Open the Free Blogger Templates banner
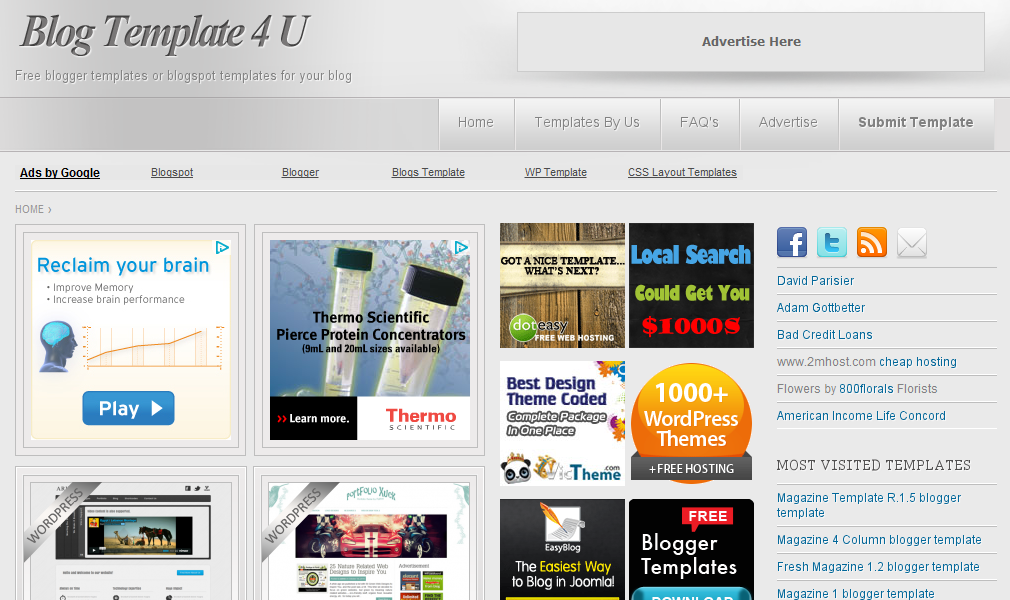Screen dimensions: 1010x600 691,549
